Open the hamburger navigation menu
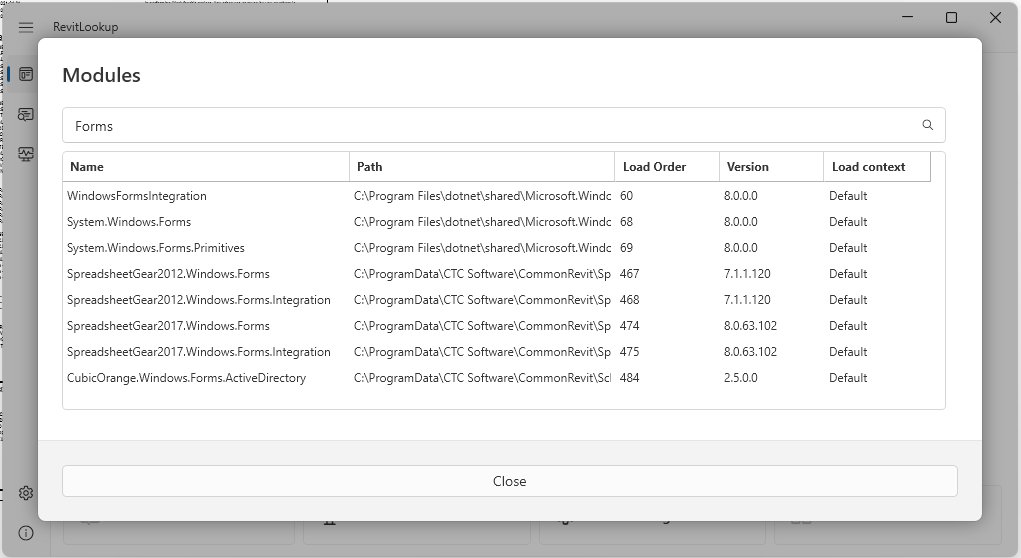The width and height of the screenshot is (1021, 558). [x=25, y=27]
